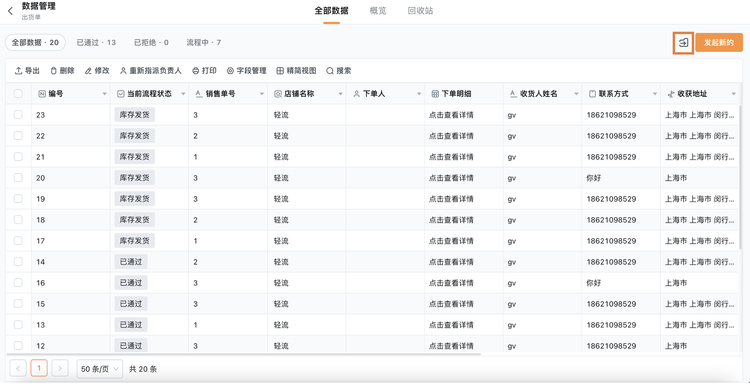Screen dimensions: 750x384
Task: Toggle the select-all header checkbox
Action: pyautogui.click(x=18, y=94)
